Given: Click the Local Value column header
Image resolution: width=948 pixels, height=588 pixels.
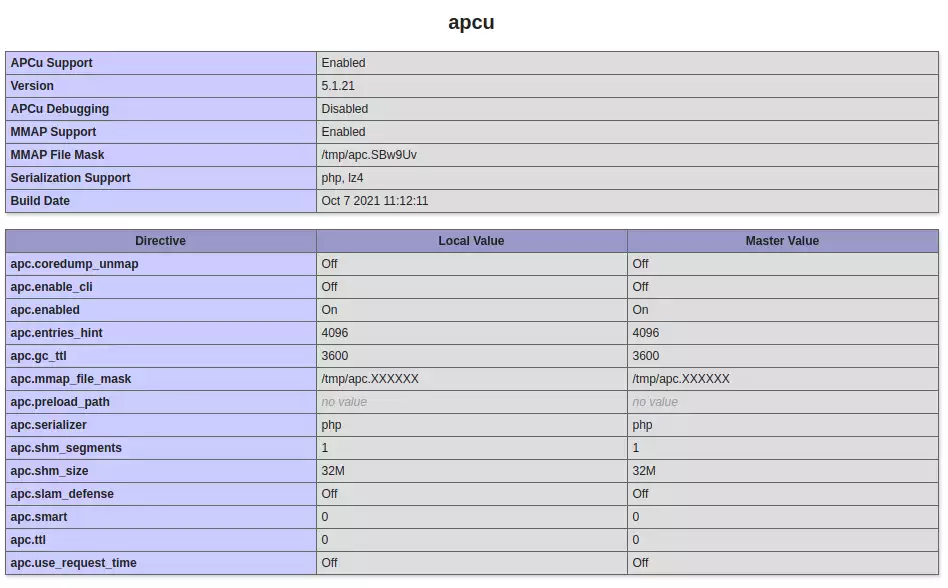Looking at the screenshot, I should pyautogui.click(x=471, y=241).
